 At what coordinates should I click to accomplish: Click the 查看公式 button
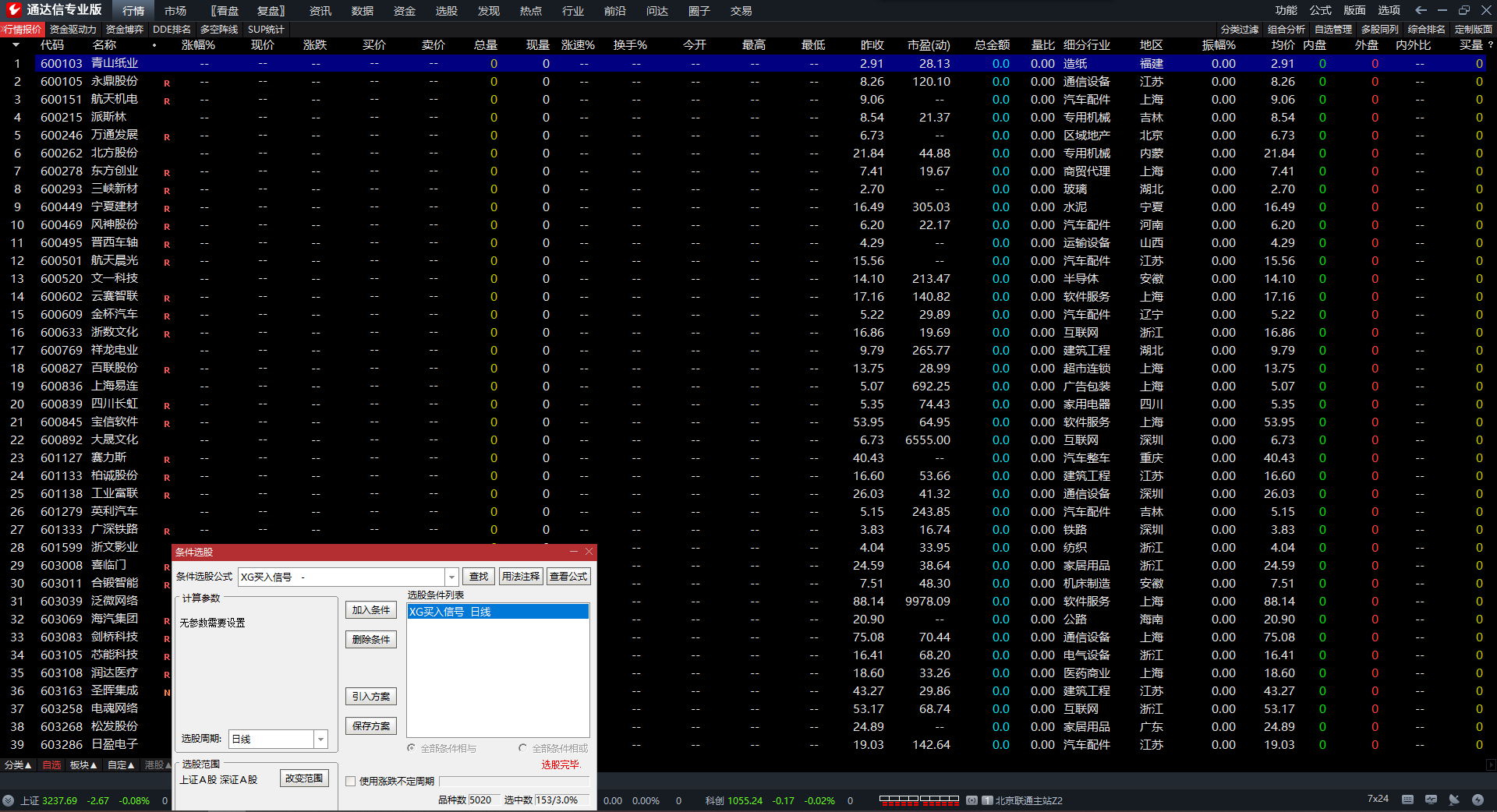point(568,577)
